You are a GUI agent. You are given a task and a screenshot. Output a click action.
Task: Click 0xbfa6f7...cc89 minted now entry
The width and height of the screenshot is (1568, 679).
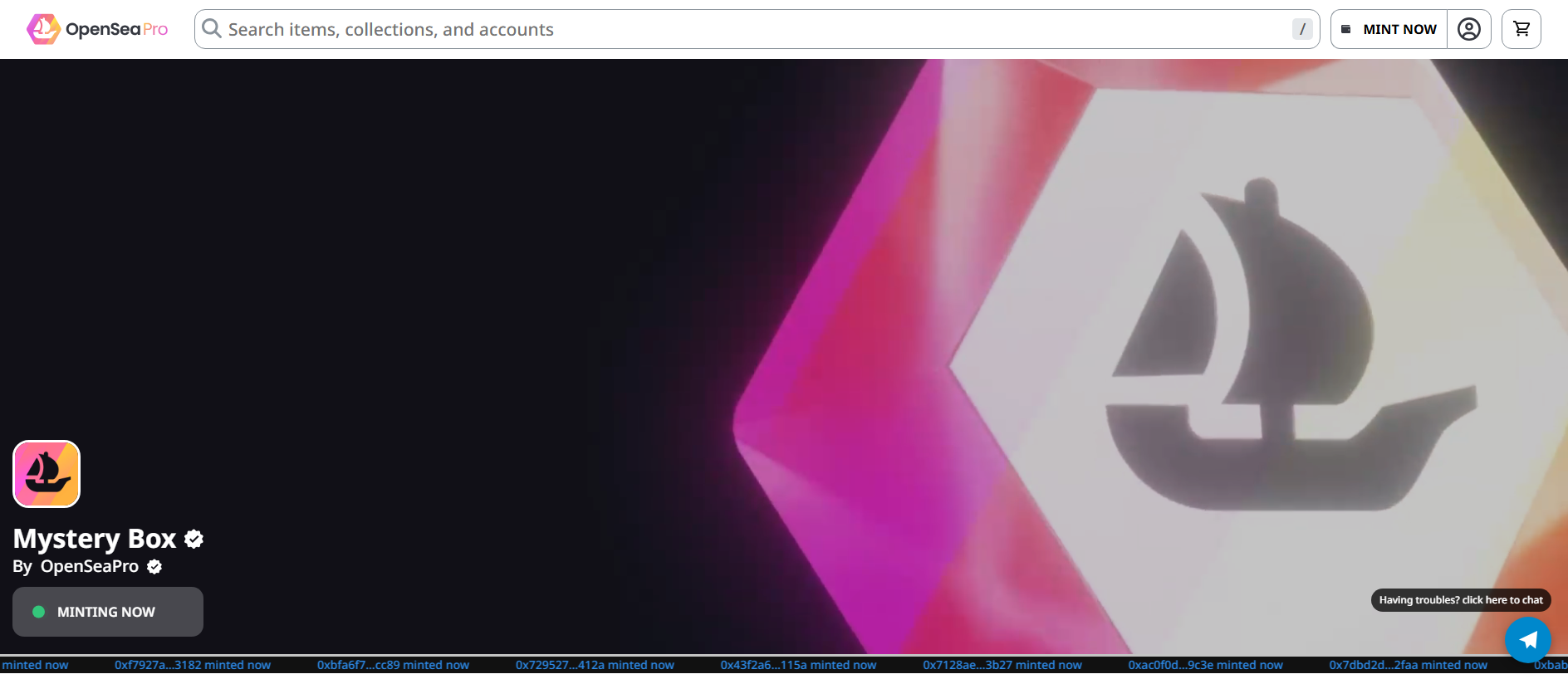393,665
